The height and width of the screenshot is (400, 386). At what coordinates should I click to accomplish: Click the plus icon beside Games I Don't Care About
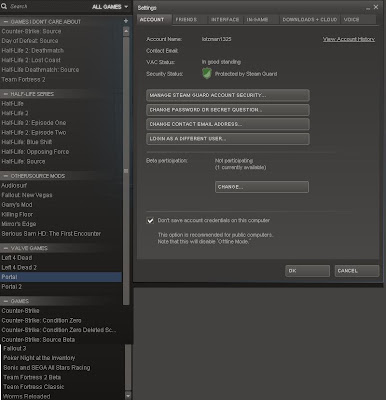pyautogui.click(x=126, y=21)
